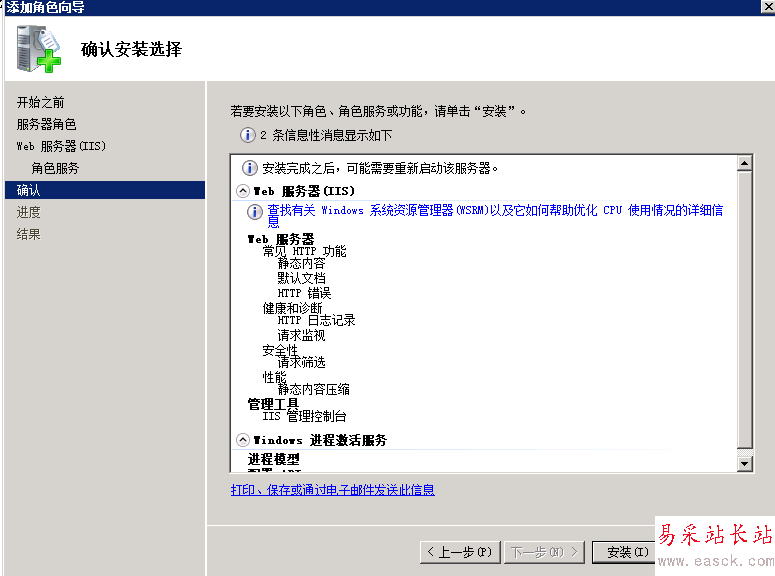Click the info icon beside 2 条信息性消息显示如下
The width and height of the screenshot is (775, 576).
point(247,135)
